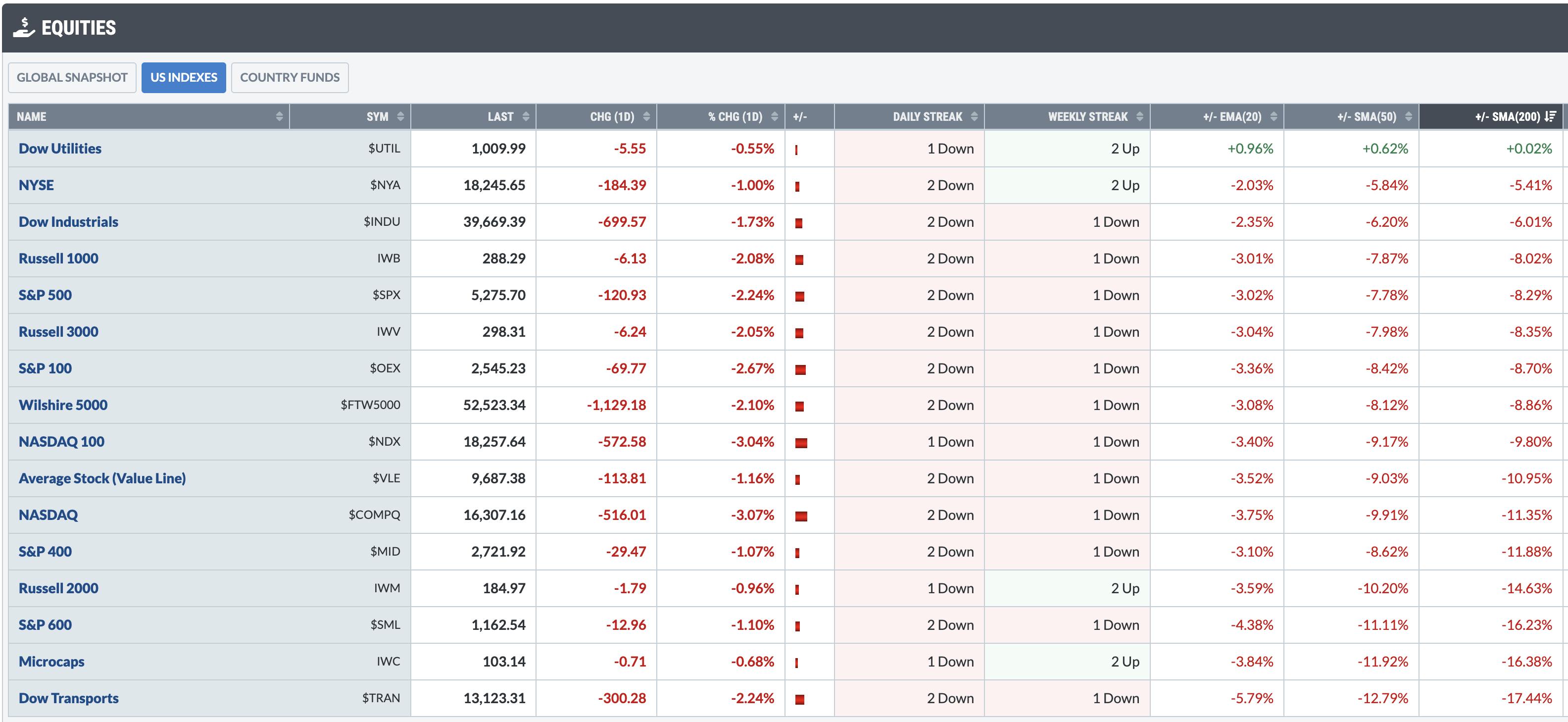This screenshot has width=1568, height=722.
Task: Switch to Global Snapshot tab
Action: [72, 77]
